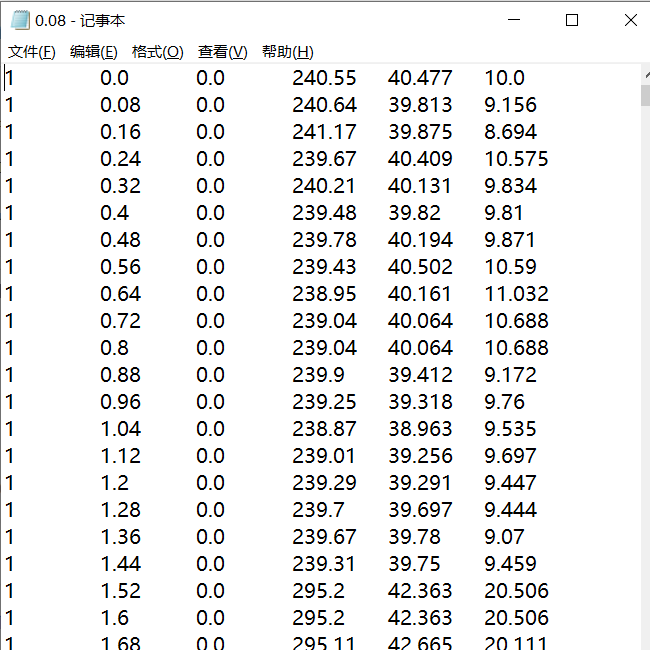Click the value 39.256
Image resolution: width=650 pixels, height=650 pixels.
[420, 456]
